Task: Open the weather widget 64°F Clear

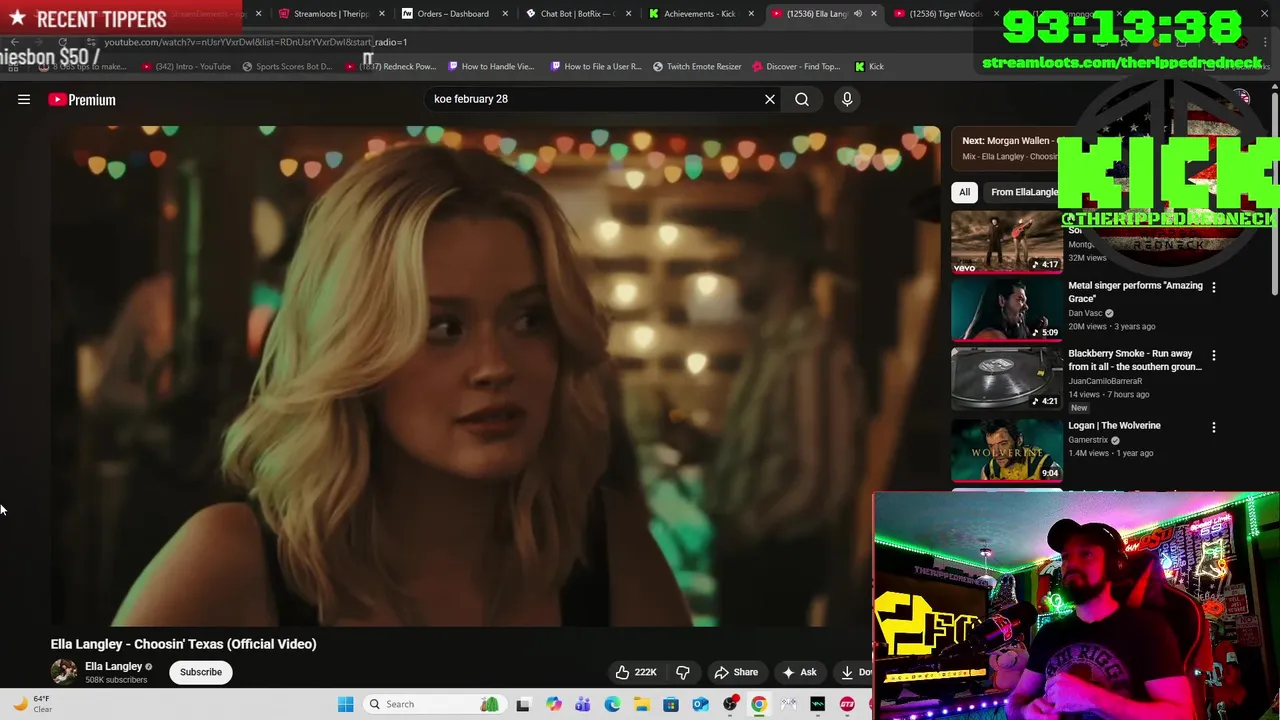Action: [33, 704]
